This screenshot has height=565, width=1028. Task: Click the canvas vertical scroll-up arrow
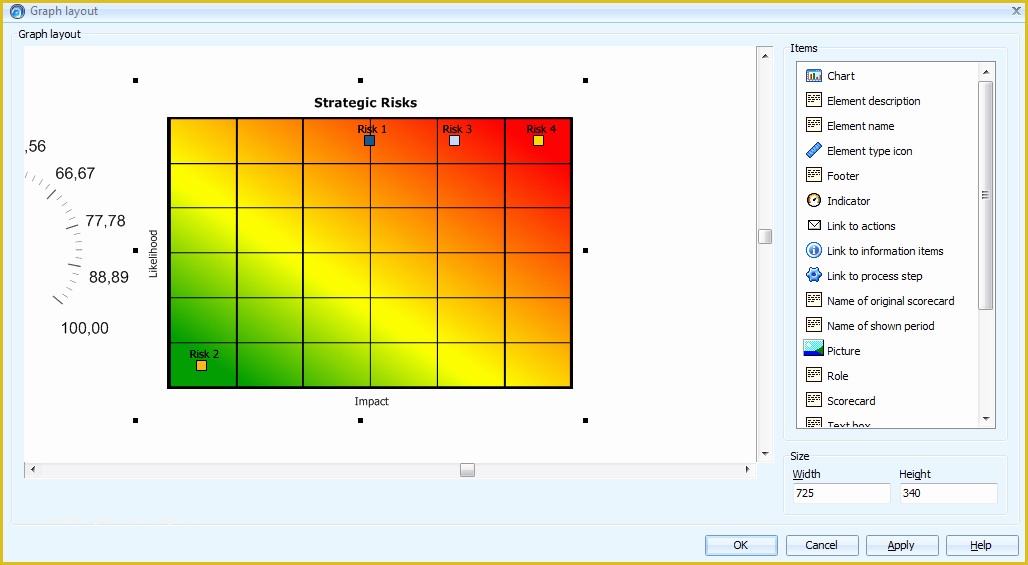764,56
